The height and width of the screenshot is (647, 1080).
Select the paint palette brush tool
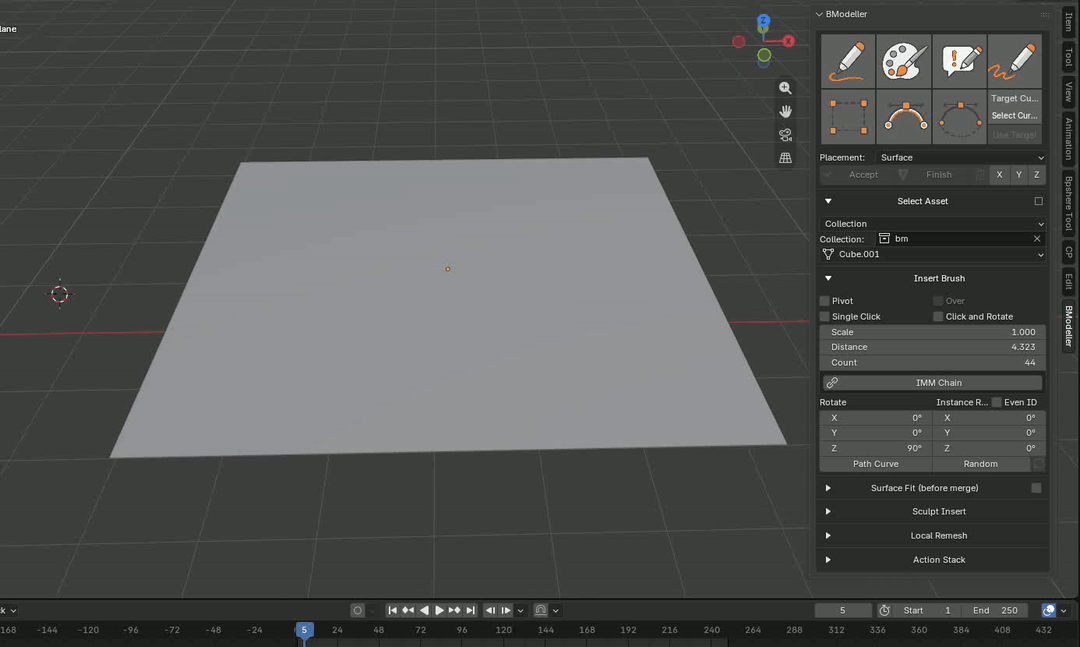(x=904, y=61)
